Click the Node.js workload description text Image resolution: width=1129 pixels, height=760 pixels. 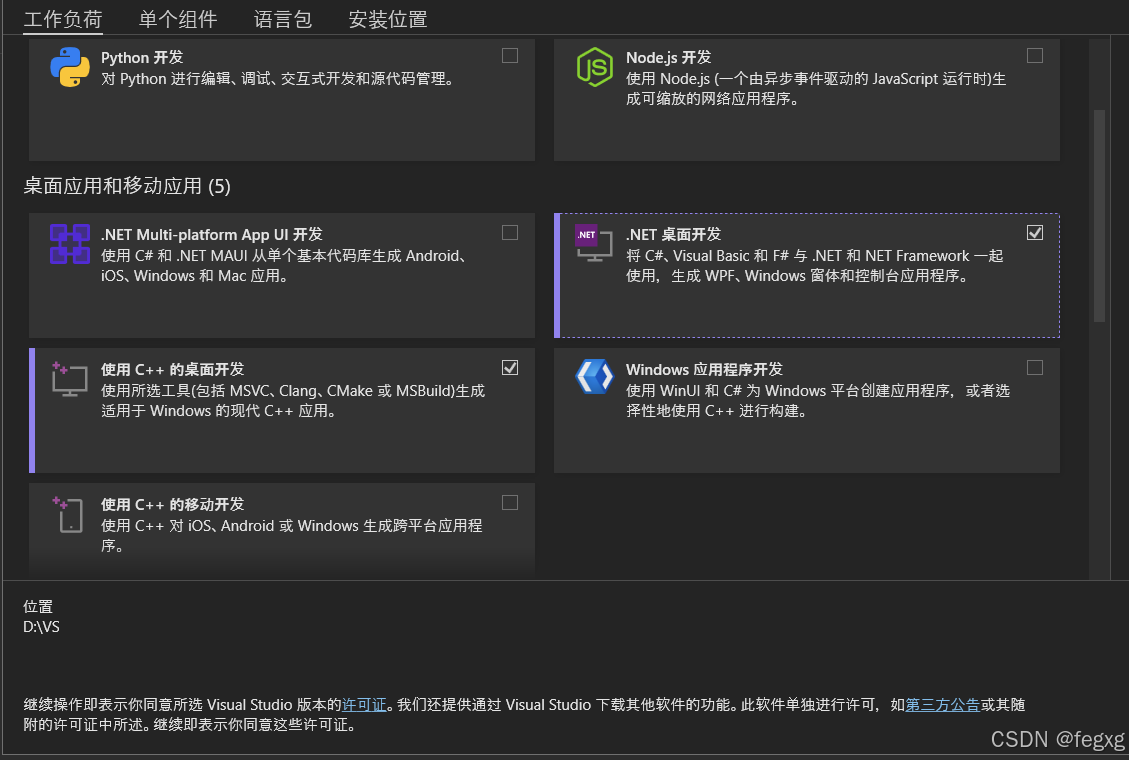tap(816, 89)
